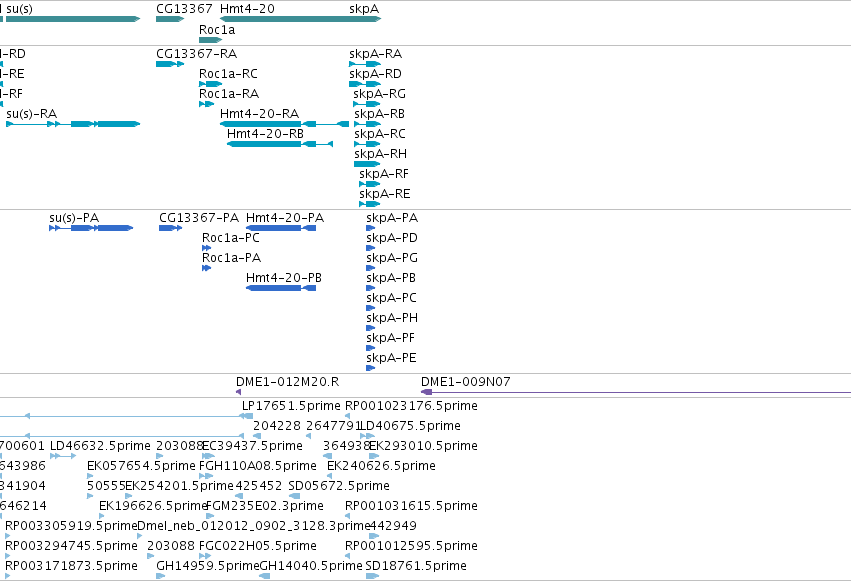Select the Roc1a-PA protein label

pyautogui.click(x=231, y=258)
